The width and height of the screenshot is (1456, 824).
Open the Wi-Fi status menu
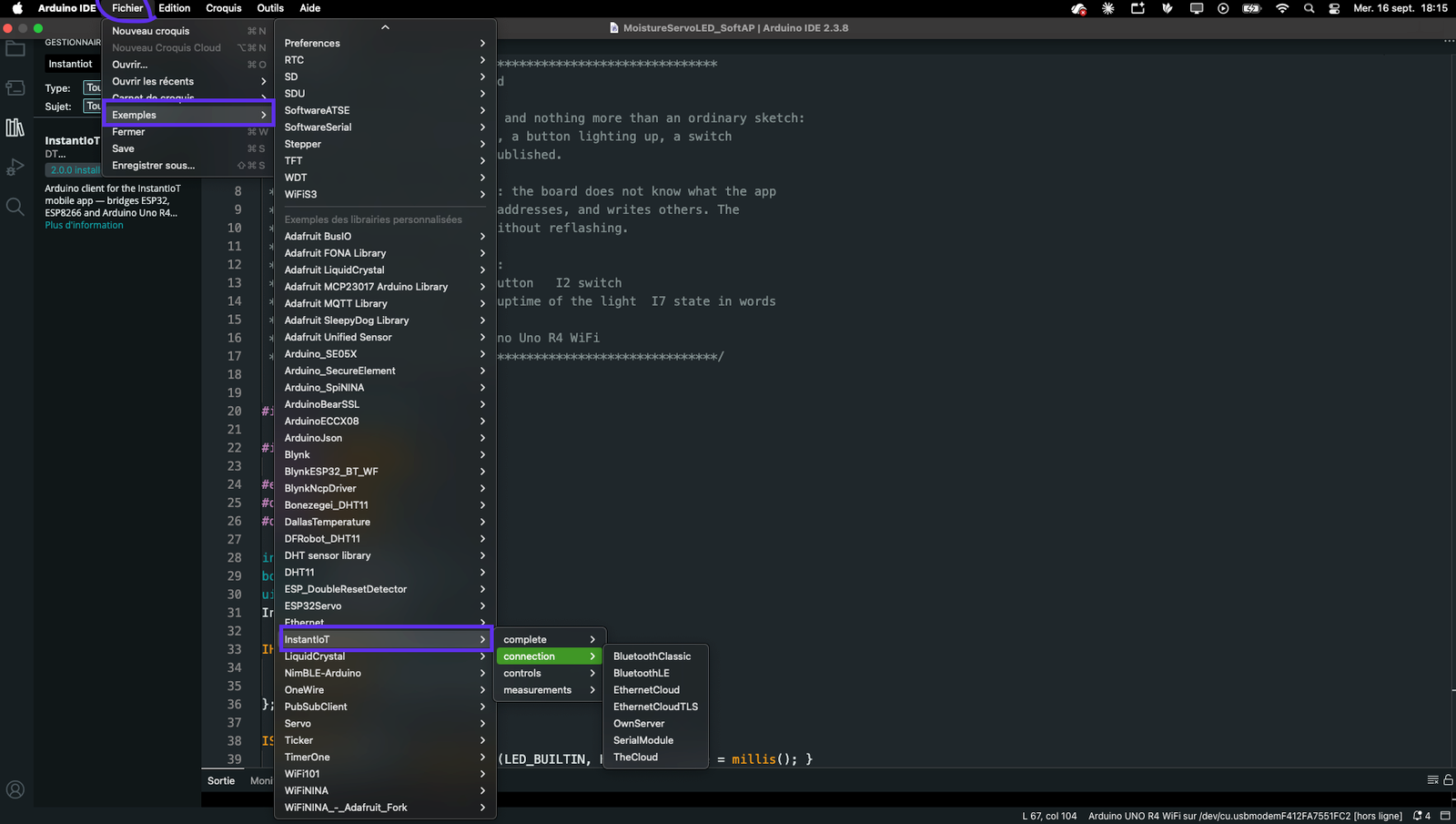[x=1282, y=8]
